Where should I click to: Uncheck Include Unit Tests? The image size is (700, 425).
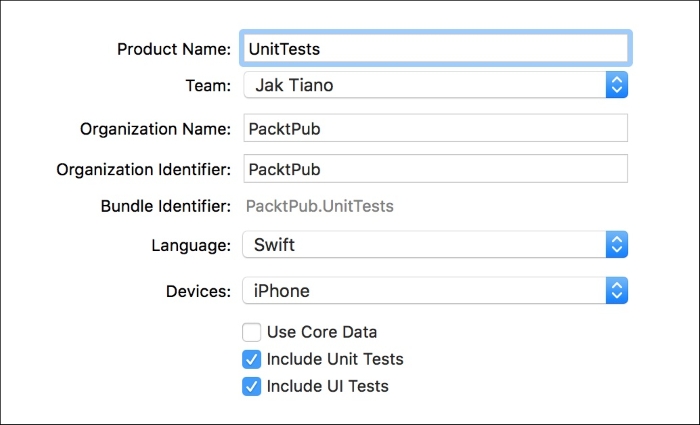251,359
